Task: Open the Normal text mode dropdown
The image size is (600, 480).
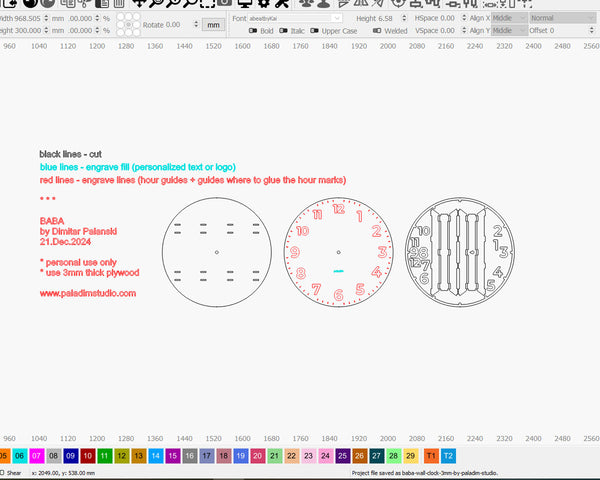Action: click(x=562, y=18)
